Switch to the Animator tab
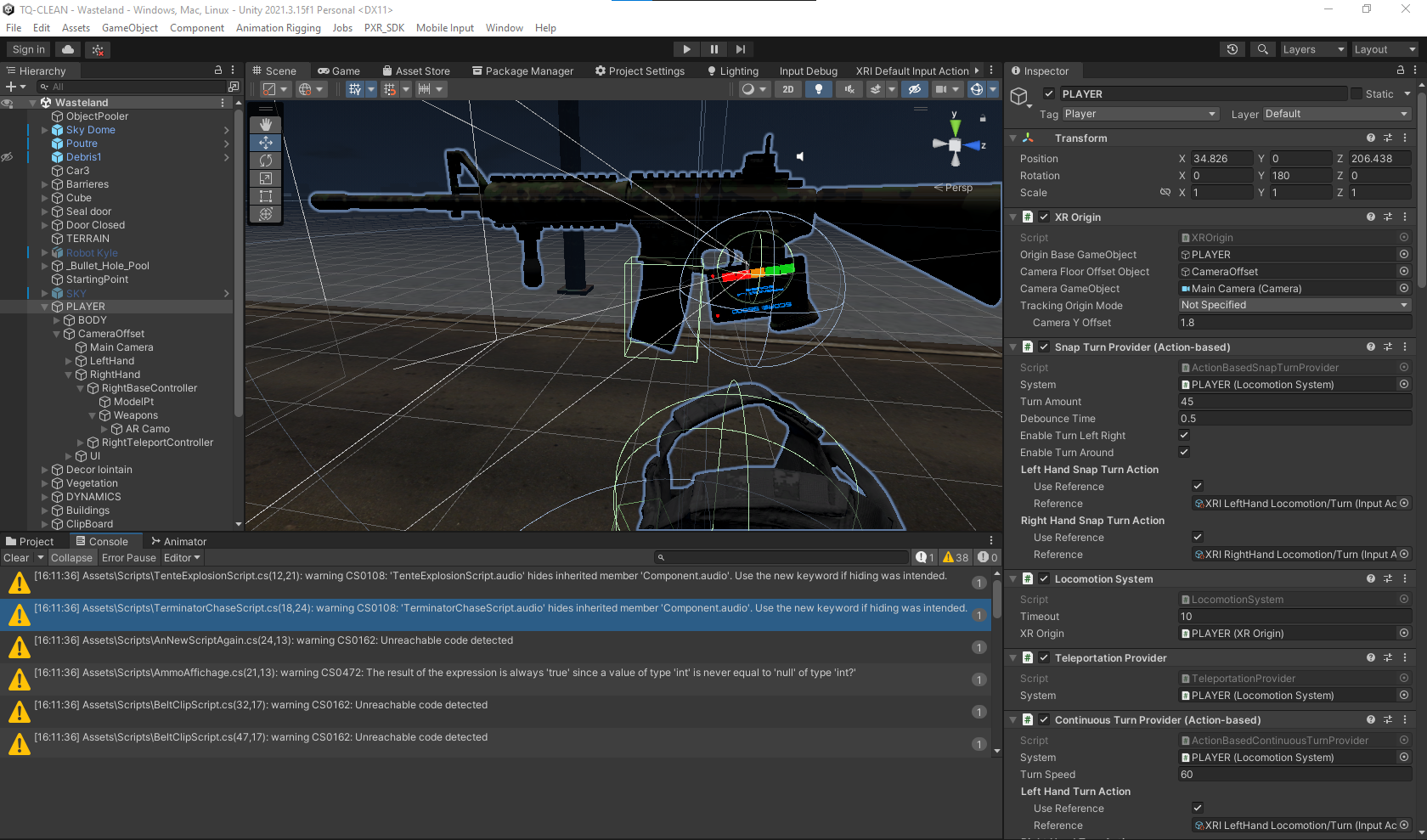The image size is (1427, 840). 179,542
